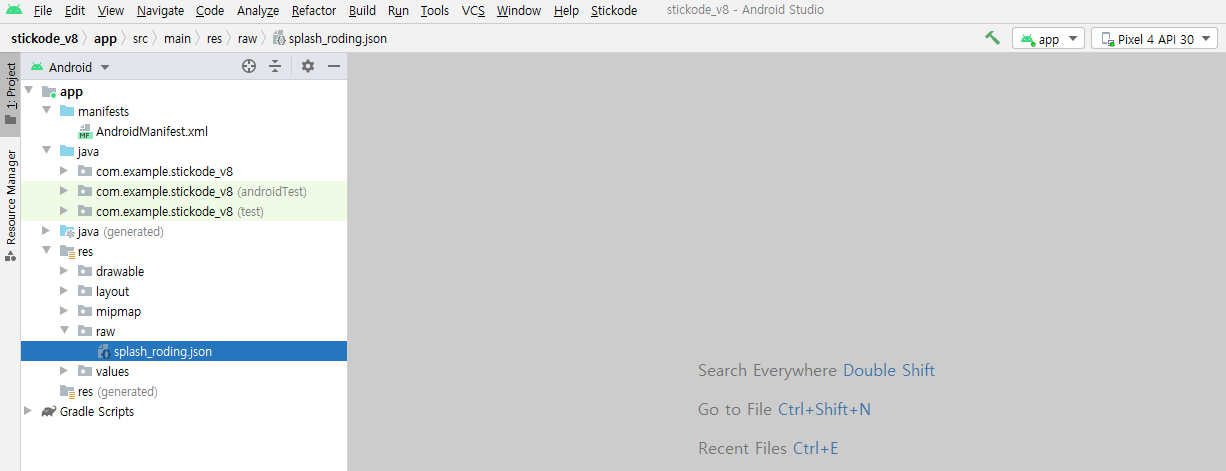This screenshot has width=1226, height=471.
Task: Collapse the res folder arrow
Action: coord(47,251)
